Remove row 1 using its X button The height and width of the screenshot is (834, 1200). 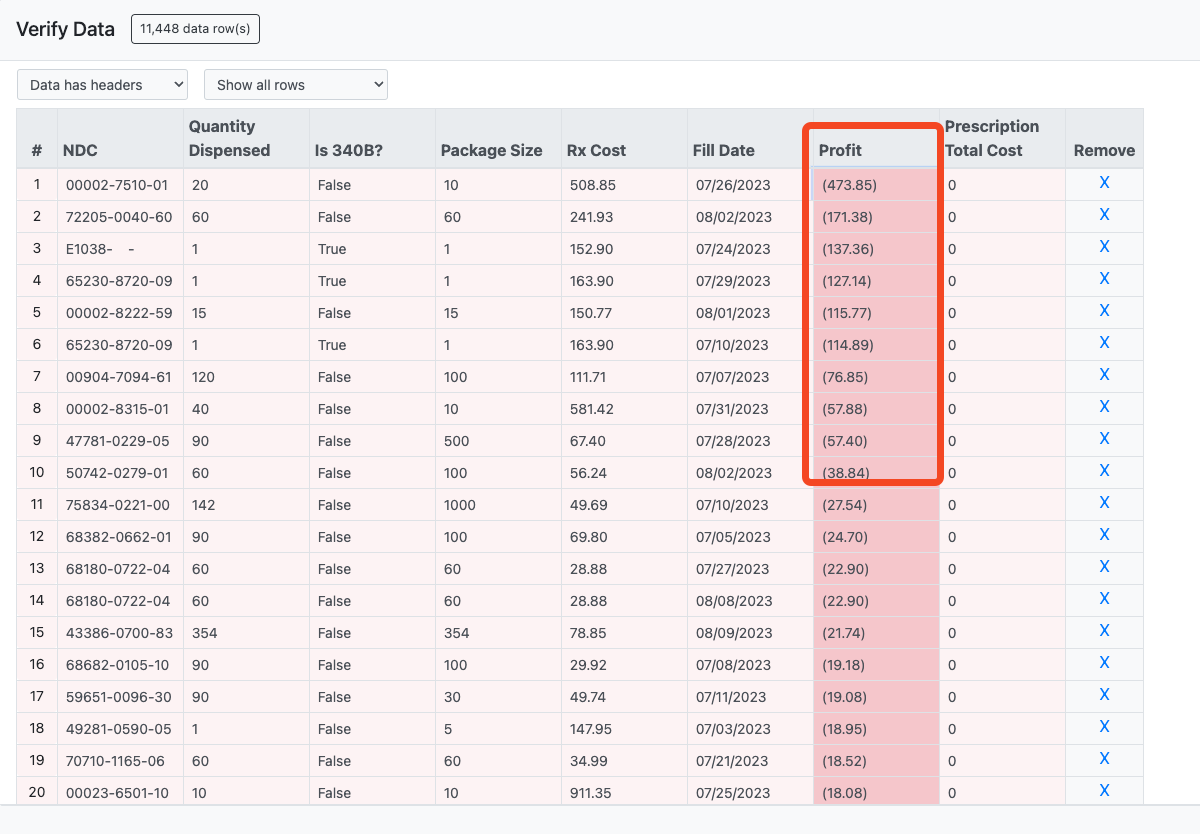coord(1103,182)
